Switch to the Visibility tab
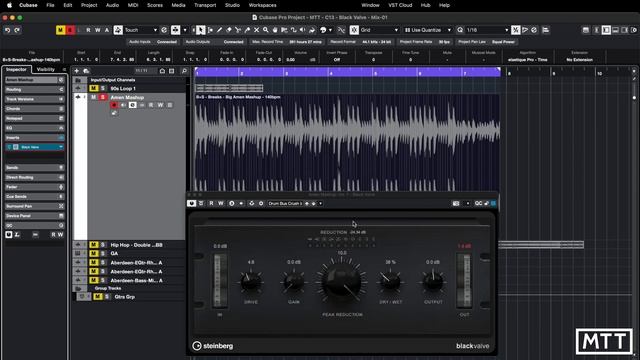 tap(46, 69)
